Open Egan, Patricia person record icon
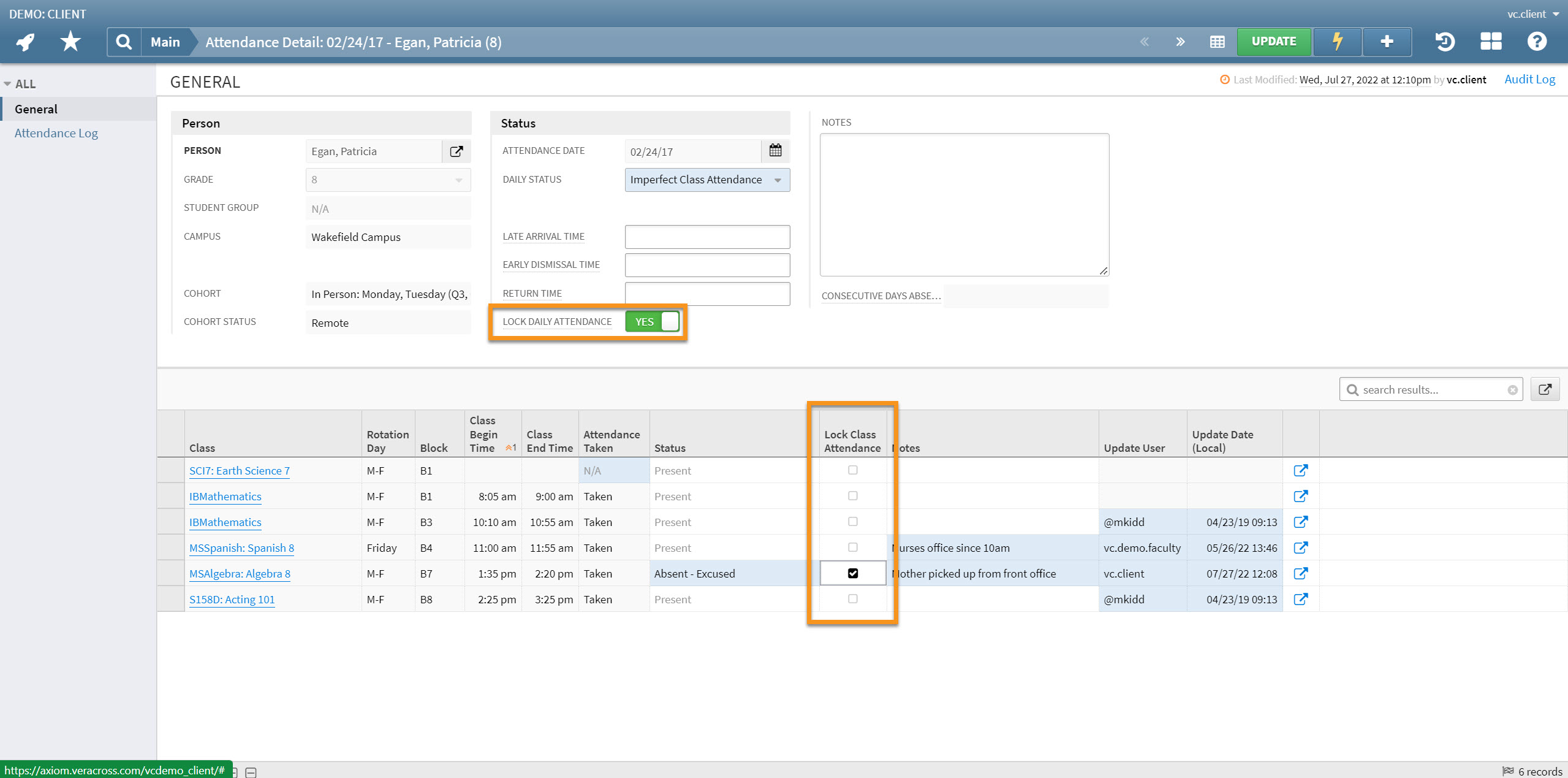The height and width of the screenshot is (778, 1568). click(456, 151)
